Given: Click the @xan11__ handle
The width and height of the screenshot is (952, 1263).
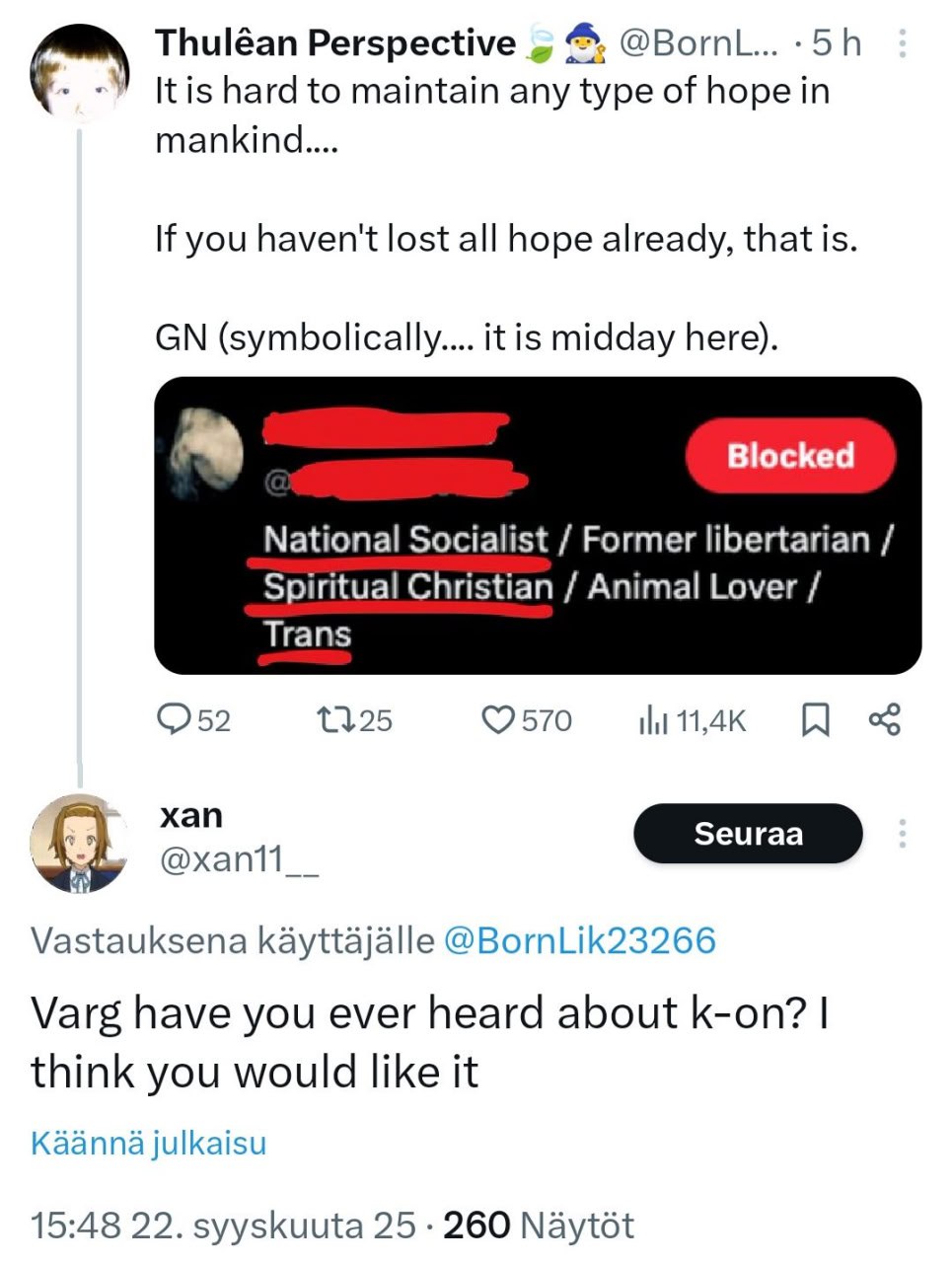Looking at the screenshot, I should (239, 859).
